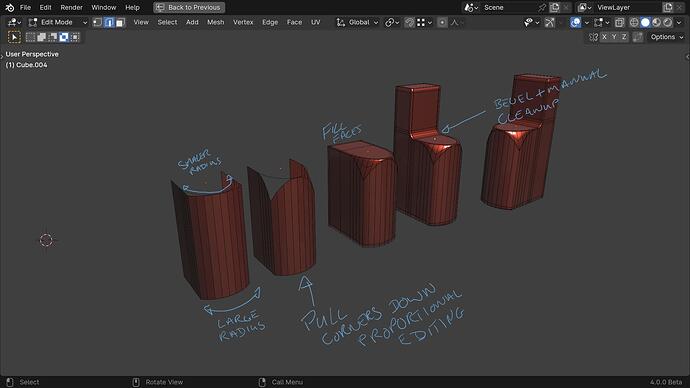Screen dimensions: 690x388
Task: Choose invert selection mode icon
Action: click(64, 37)
